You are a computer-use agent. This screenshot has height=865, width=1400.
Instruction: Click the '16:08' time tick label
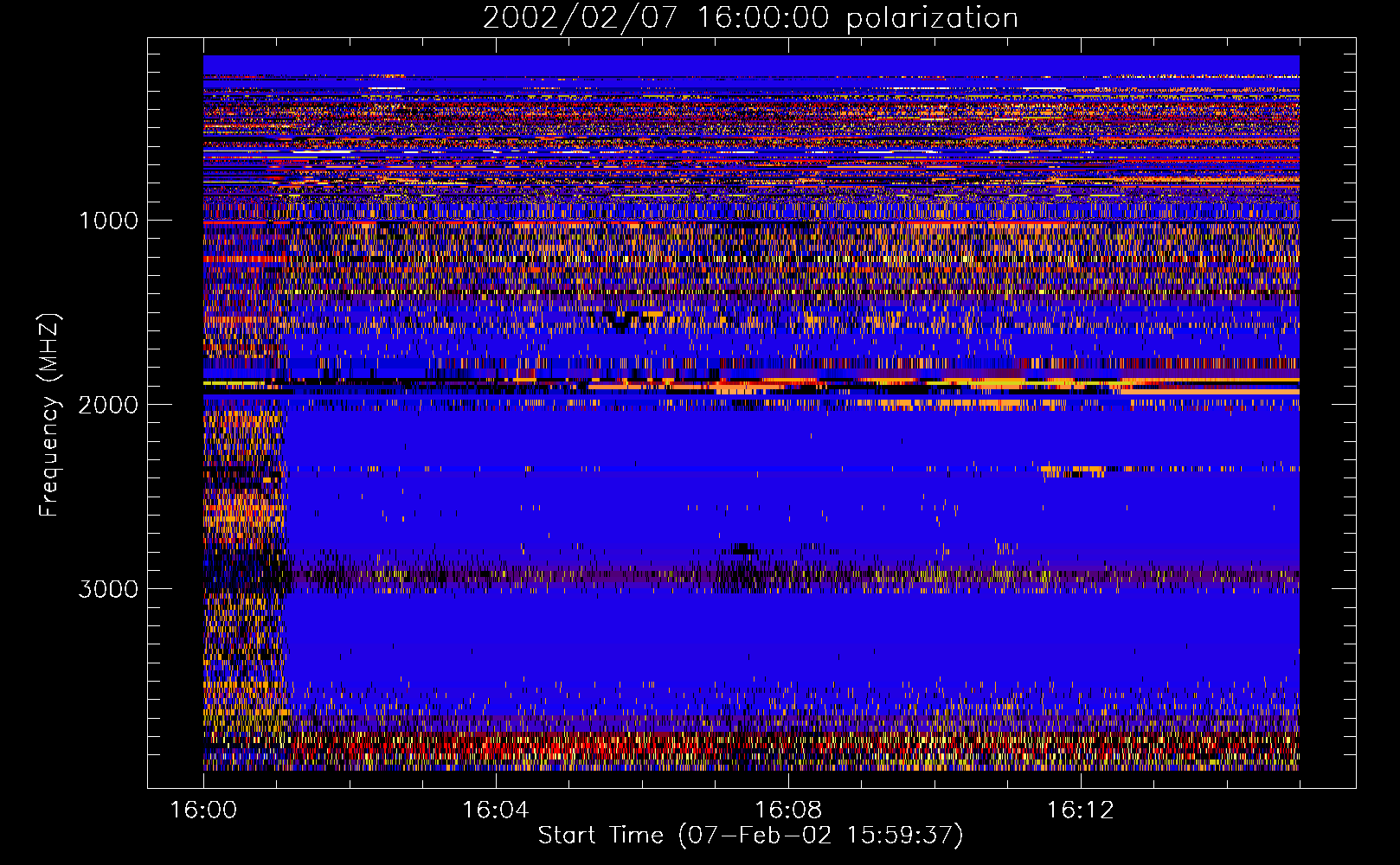(x=787, y=811)
